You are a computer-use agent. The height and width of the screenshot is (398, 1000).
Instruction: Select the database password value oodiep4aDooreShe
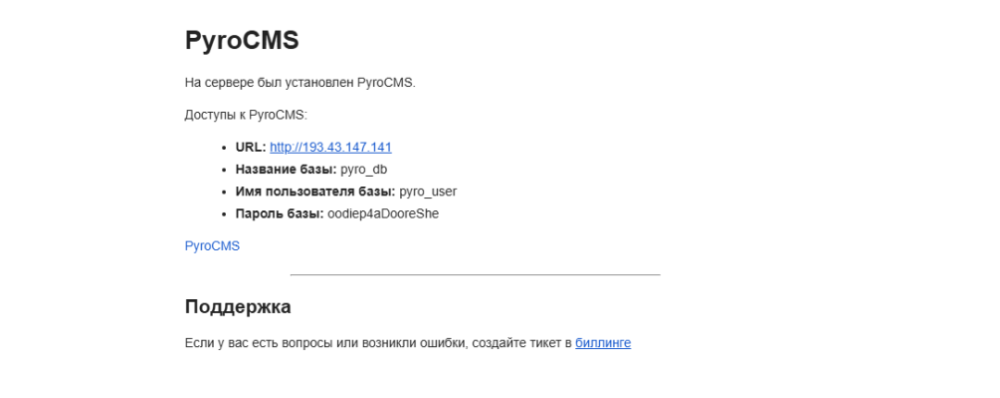pos(383,214)
